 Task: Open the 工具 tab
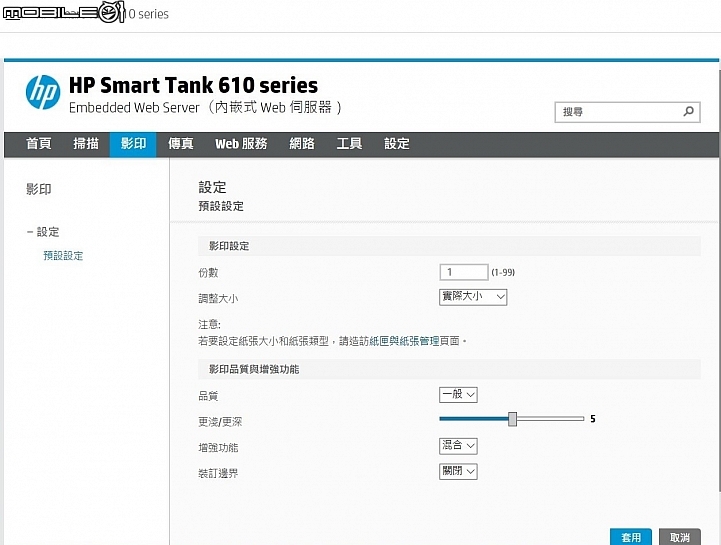coord(349,144)
